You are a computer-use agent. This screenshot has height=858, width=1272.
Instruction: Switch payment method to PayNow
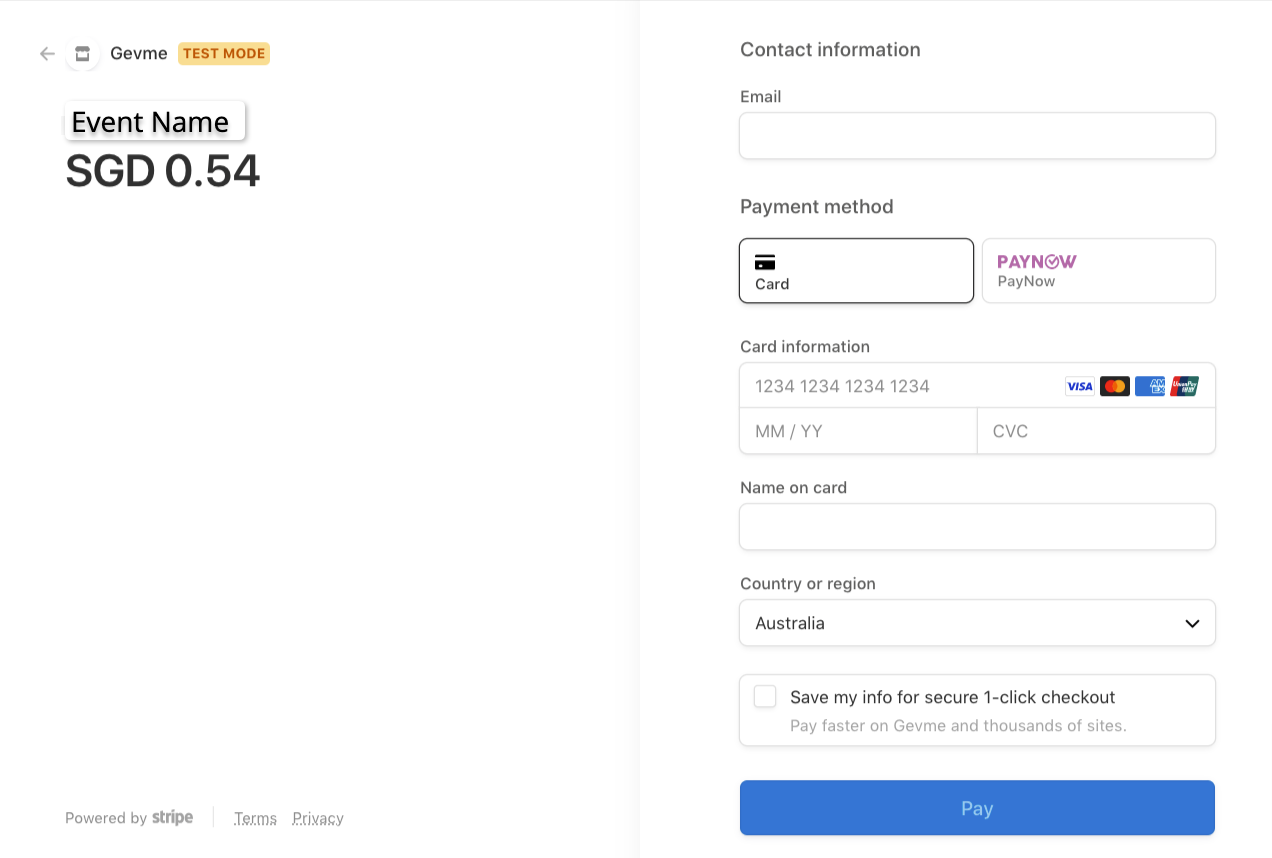tap(1098, 270)
